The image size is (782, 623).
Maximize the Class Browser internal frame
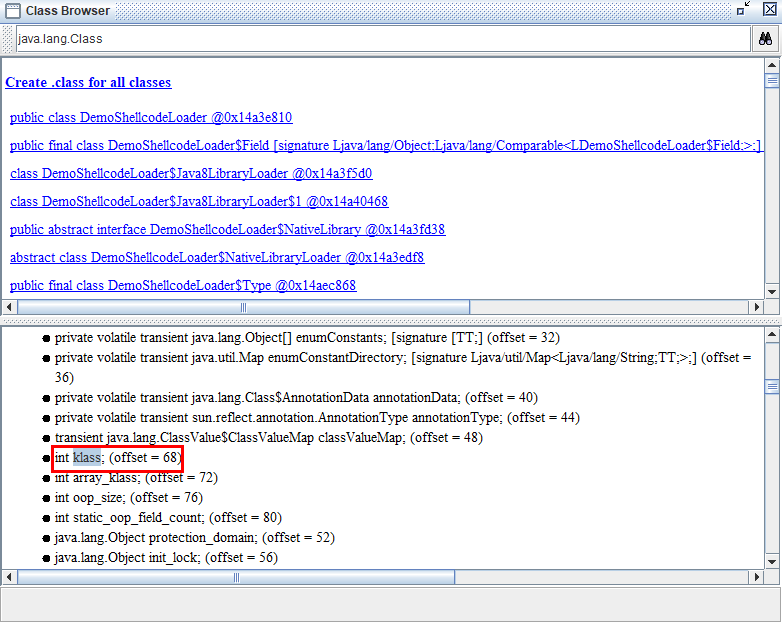click(x=743, y=10)
